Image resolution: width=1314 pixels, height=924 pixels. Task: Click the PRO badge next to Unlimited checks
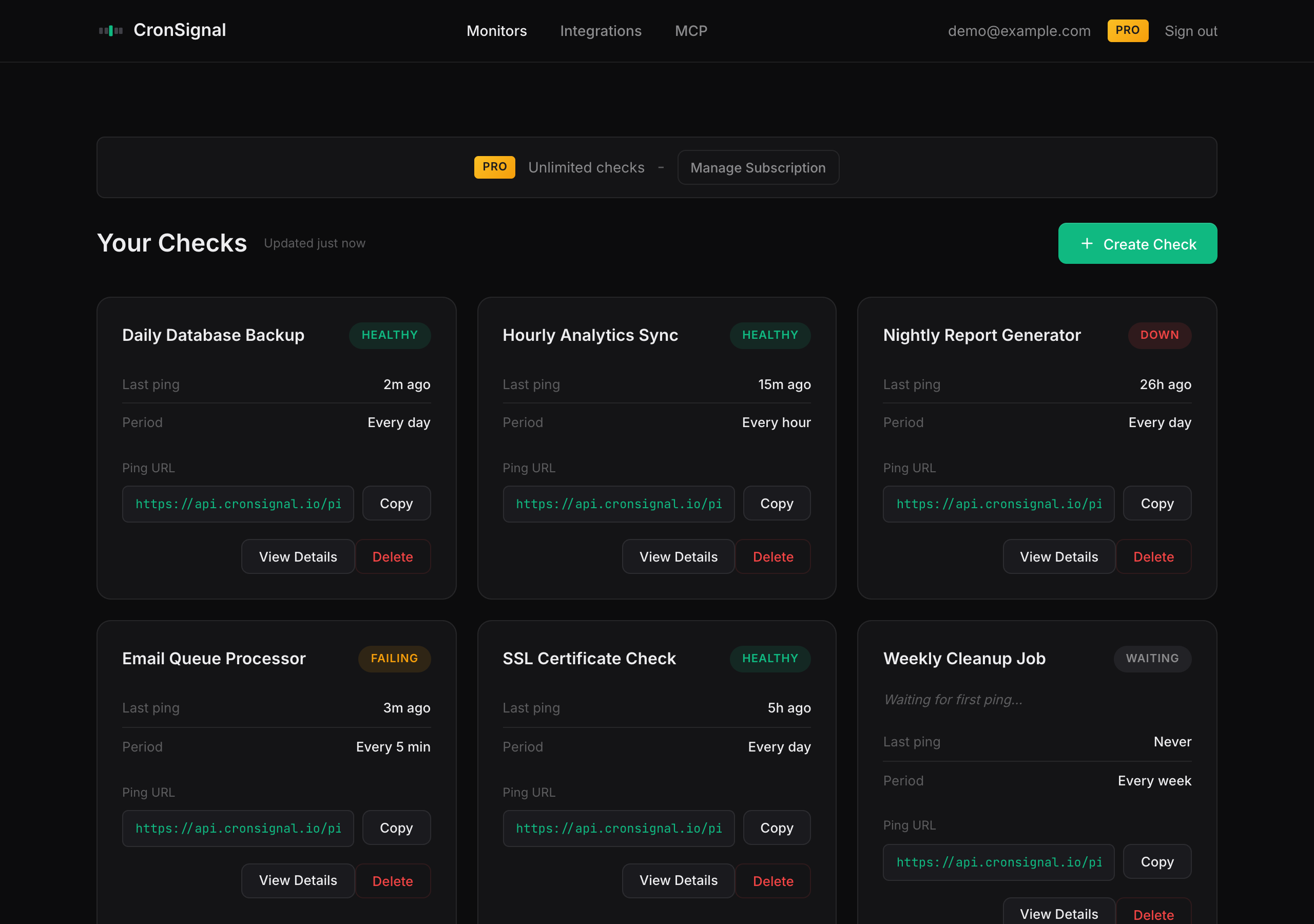tap(494, 167)
